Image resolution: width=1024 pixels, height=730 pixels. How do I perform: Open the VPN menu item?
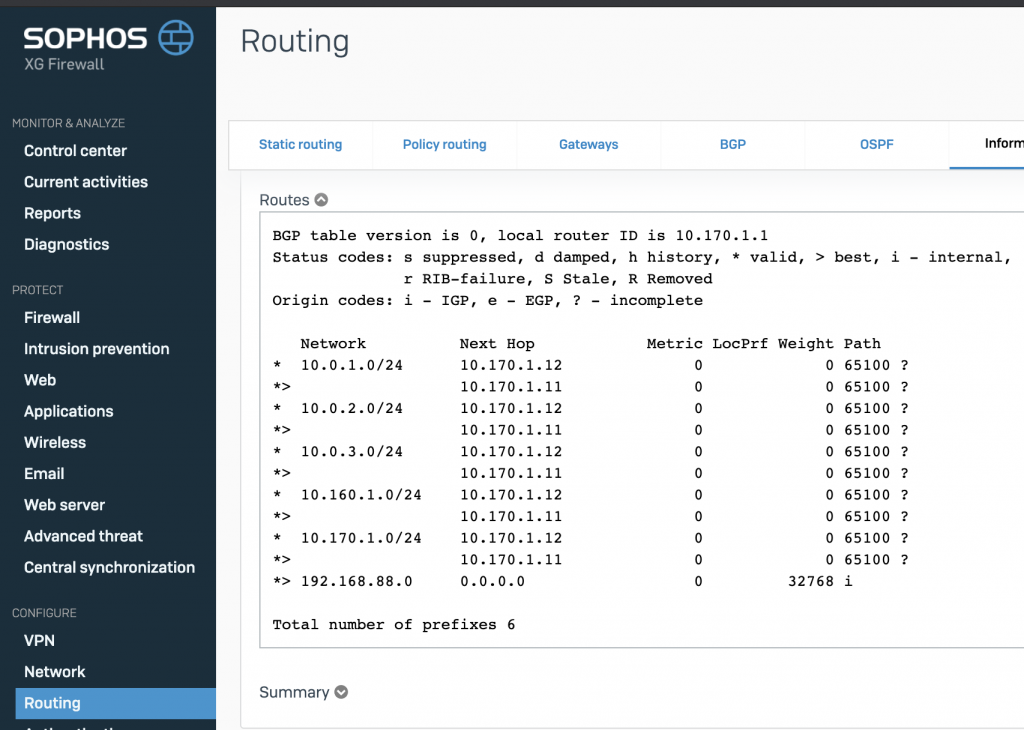(39, 641)
